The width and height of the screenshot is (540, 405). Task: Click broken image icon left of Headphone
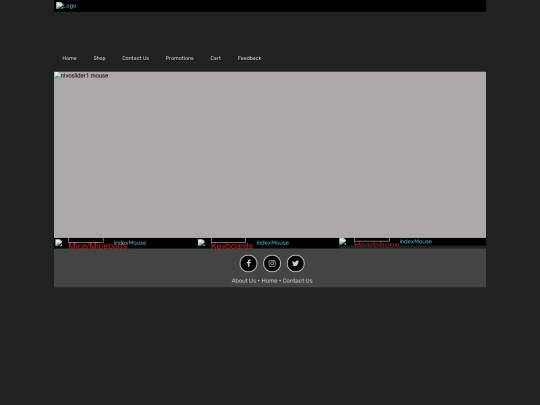(343, 241)
